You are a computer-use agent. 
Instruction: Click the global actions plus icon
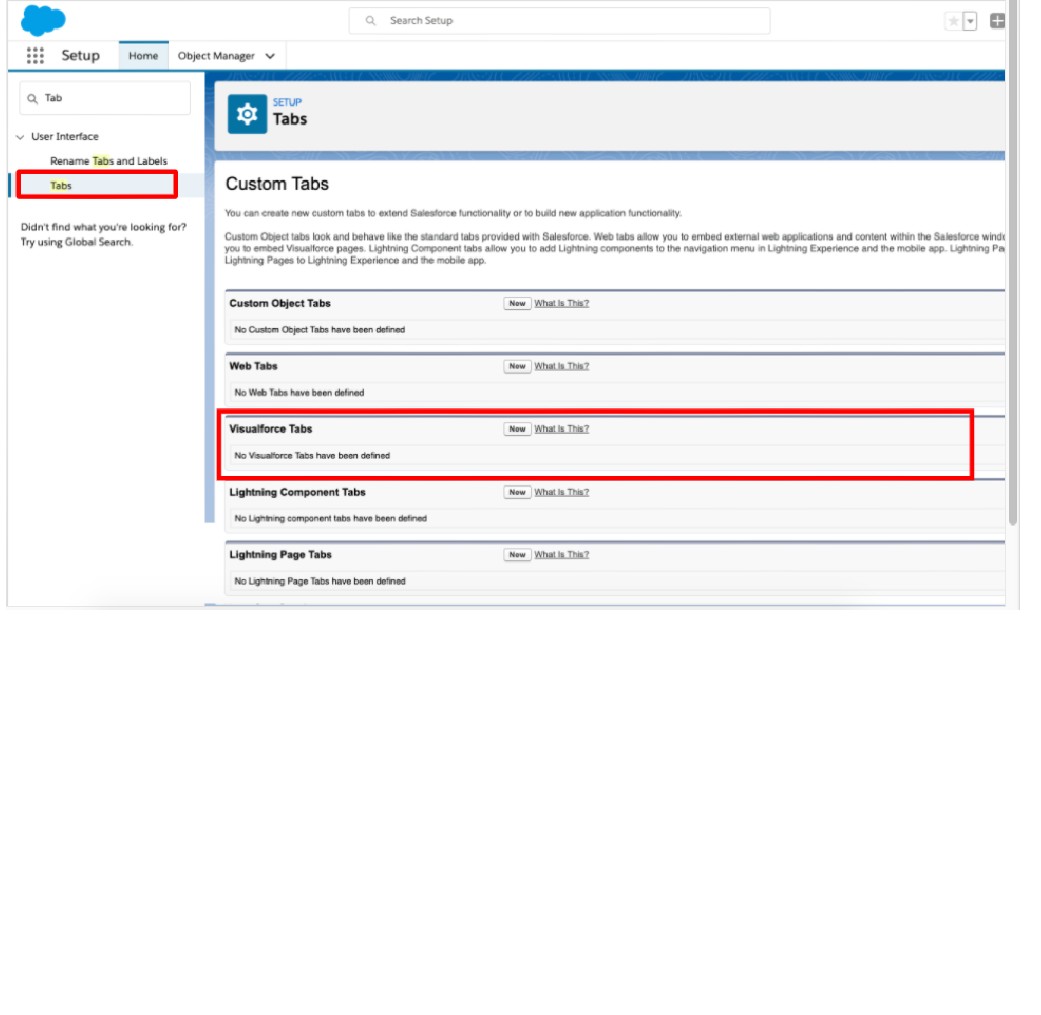pos(997,21)
